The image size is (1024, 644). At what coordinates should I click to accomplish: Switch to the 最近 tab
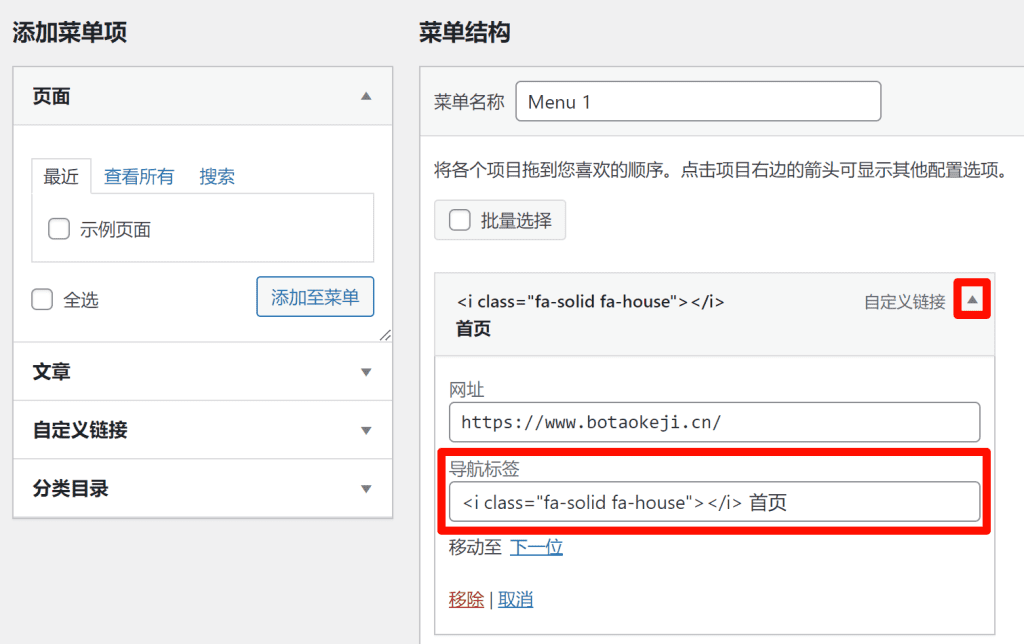tap(61, 177)
